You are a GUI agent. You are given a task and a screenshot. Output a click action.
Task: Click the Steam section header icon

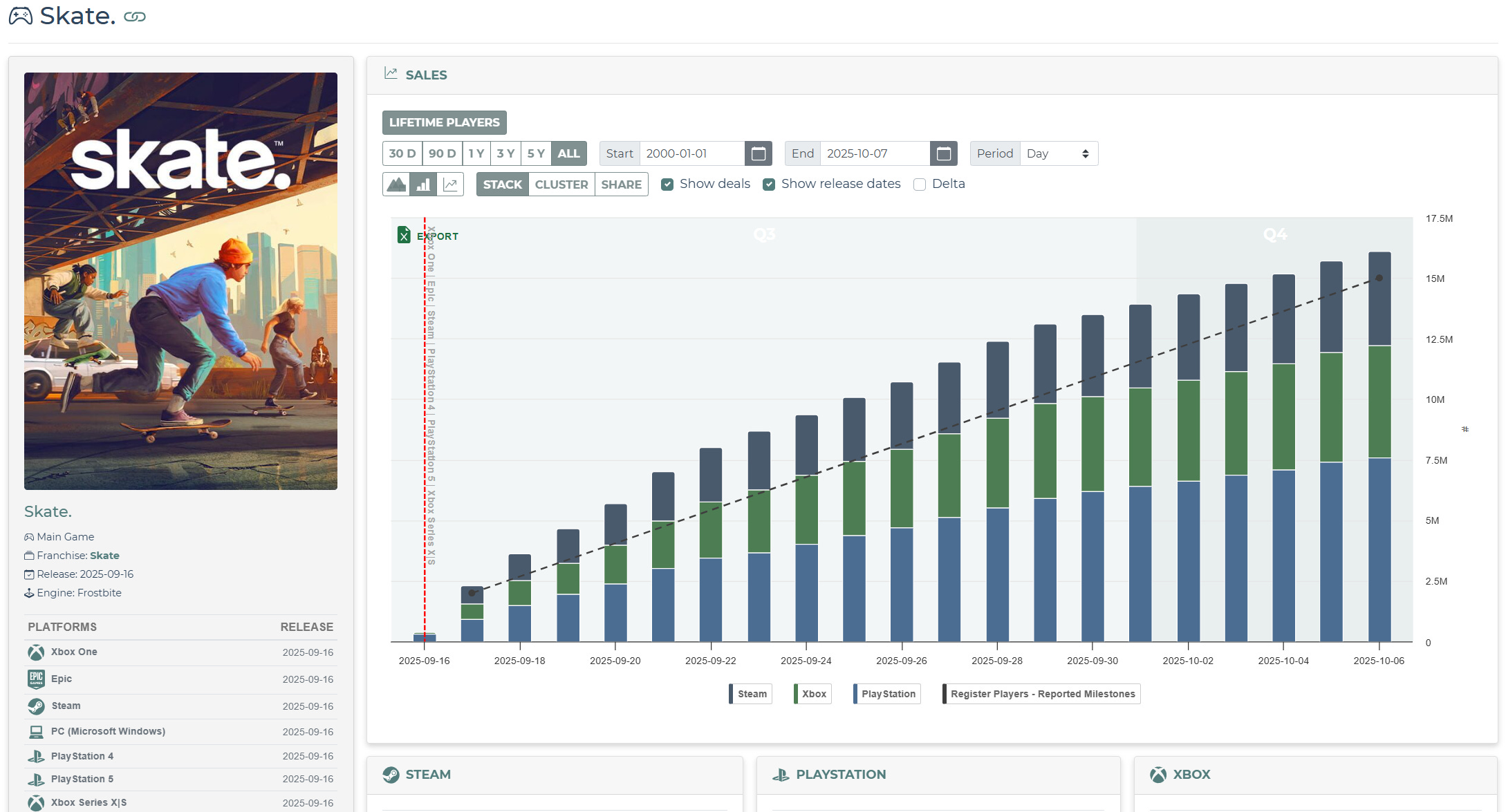click(391, 775)
